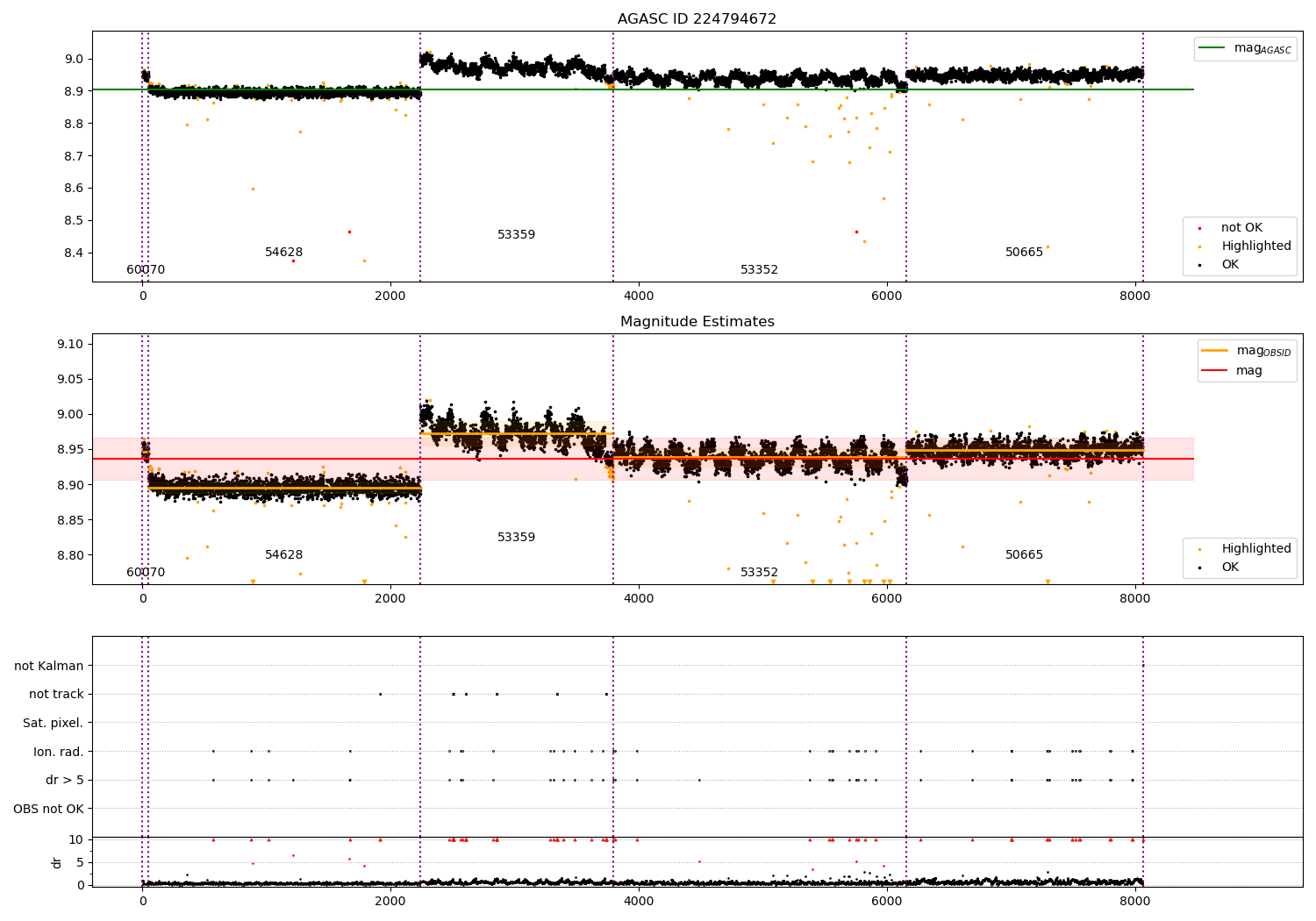1316x921 pixels.
Task: Click OBSID 53359 in Magnitude Estimates plot
Action: pos(516,538)
